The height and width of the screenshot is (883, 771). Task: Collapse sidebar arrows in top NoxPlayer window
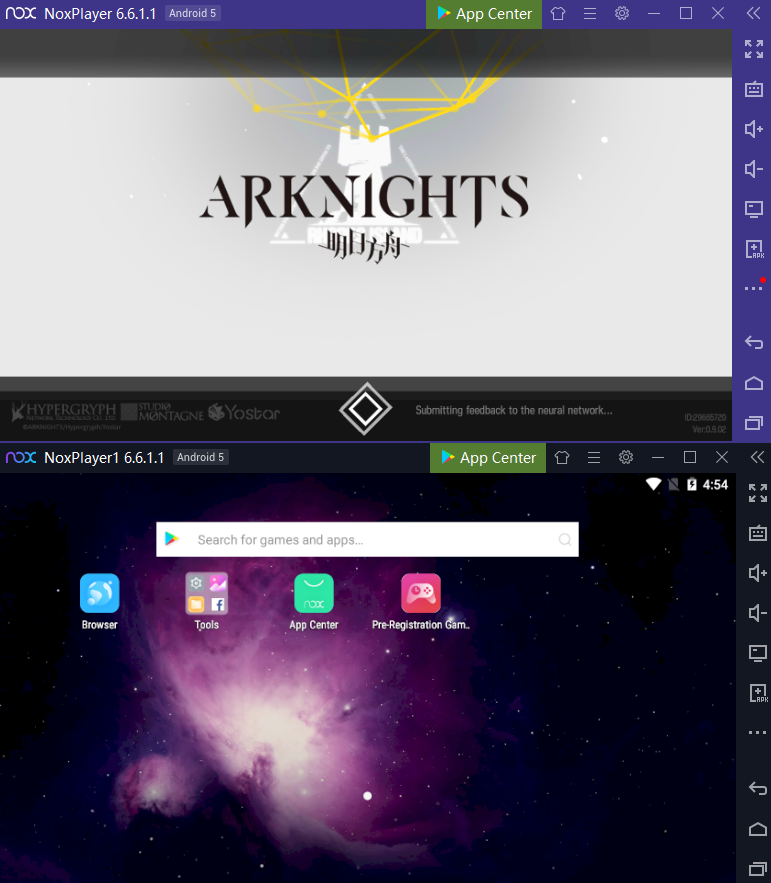754,13
